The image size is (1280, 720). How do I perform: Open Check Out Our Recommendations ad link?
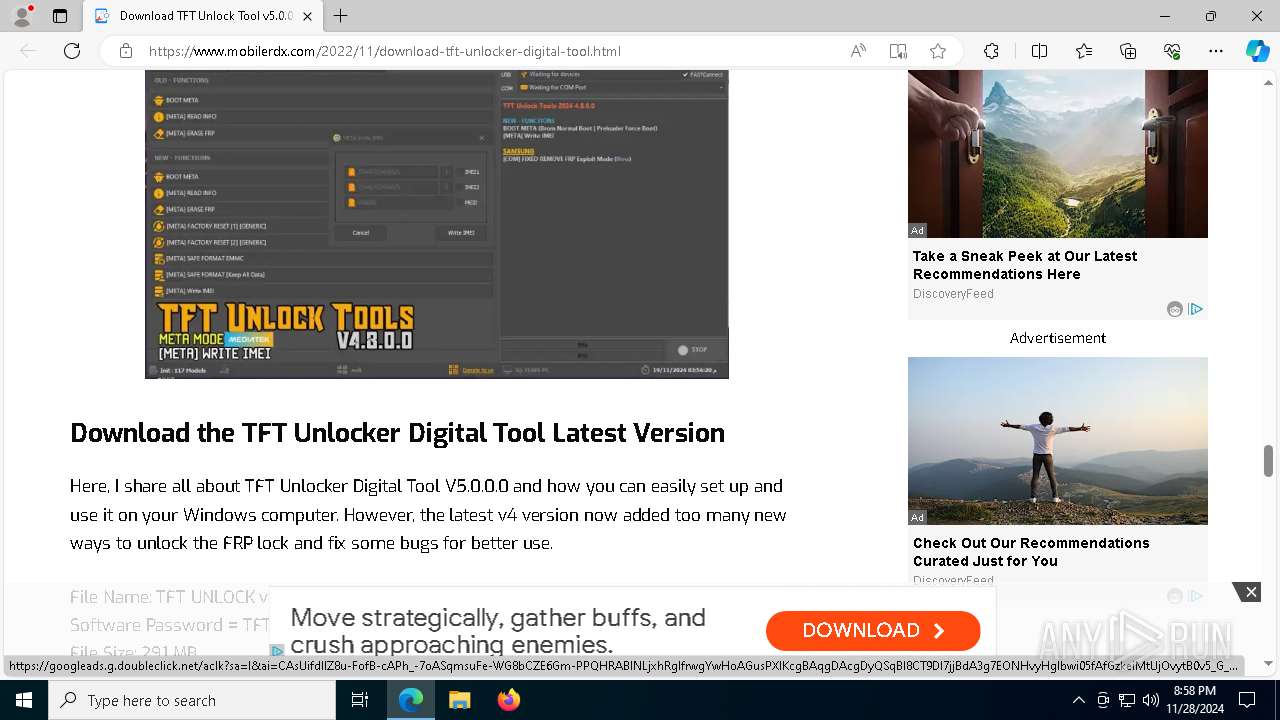1031,552
